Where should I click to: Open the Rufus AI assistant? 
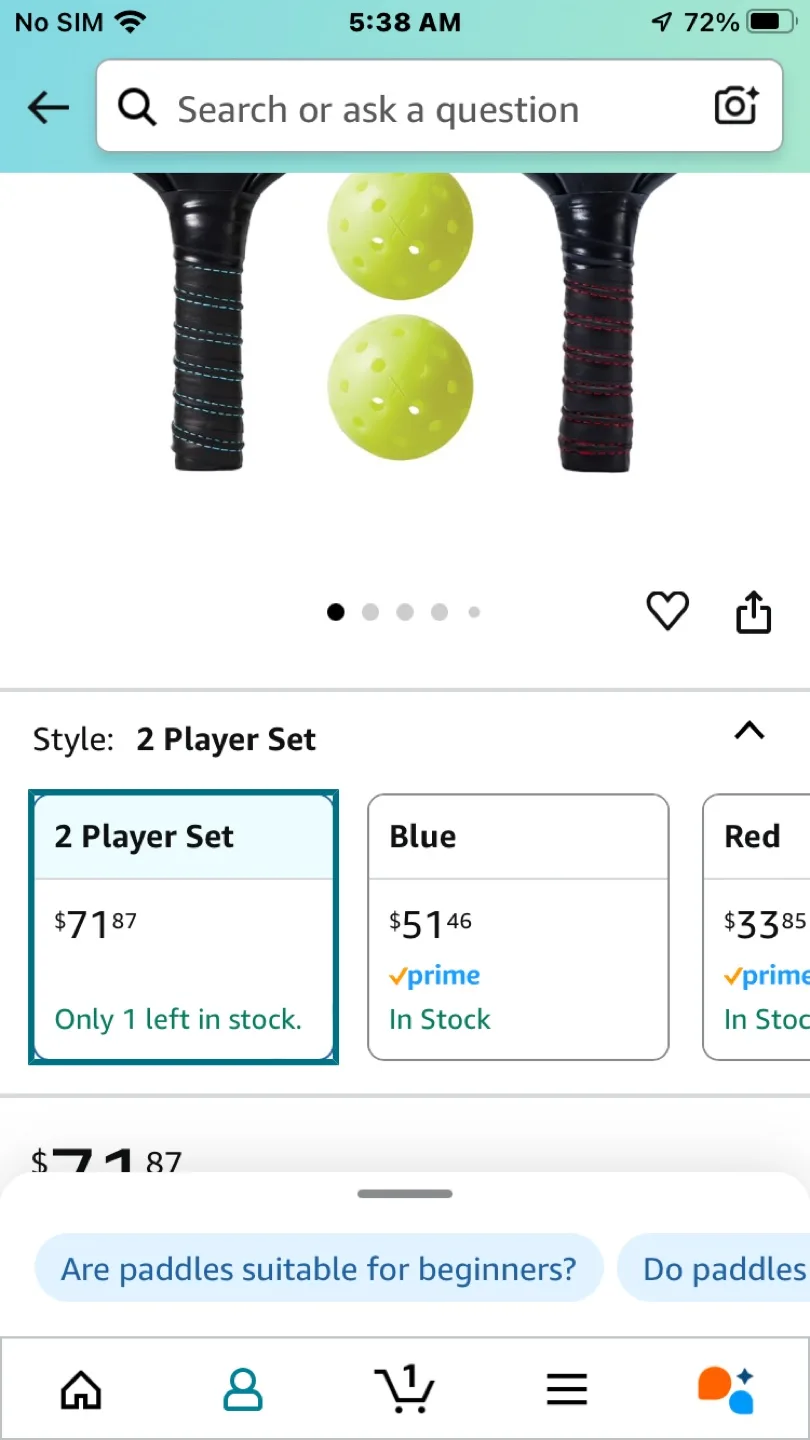pyautogui.click(x=724, y=1388)
